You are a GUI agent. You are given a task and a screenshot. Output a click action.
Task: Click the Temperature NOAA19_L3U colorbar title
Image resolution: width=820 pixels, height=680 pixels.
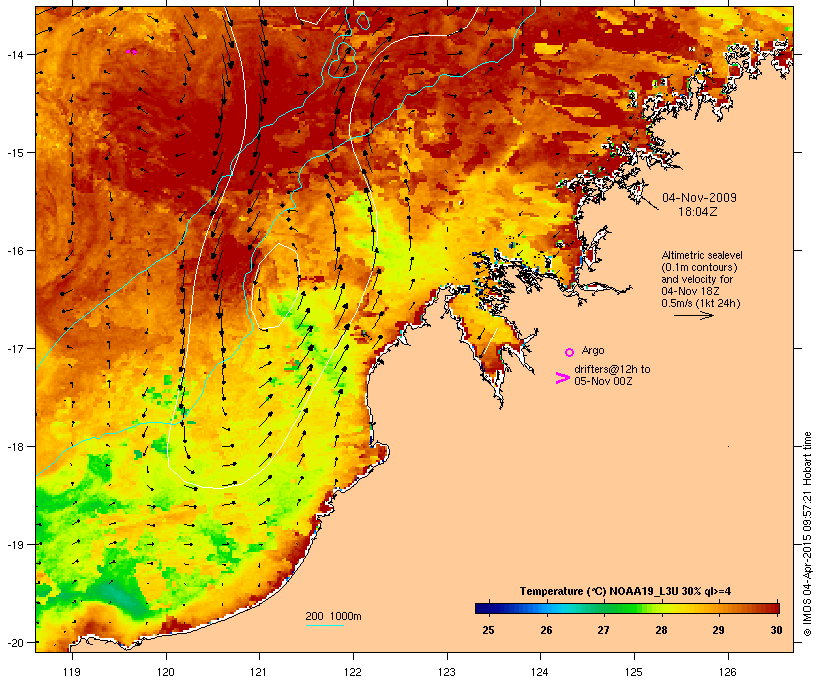click(x=625, y=592)
